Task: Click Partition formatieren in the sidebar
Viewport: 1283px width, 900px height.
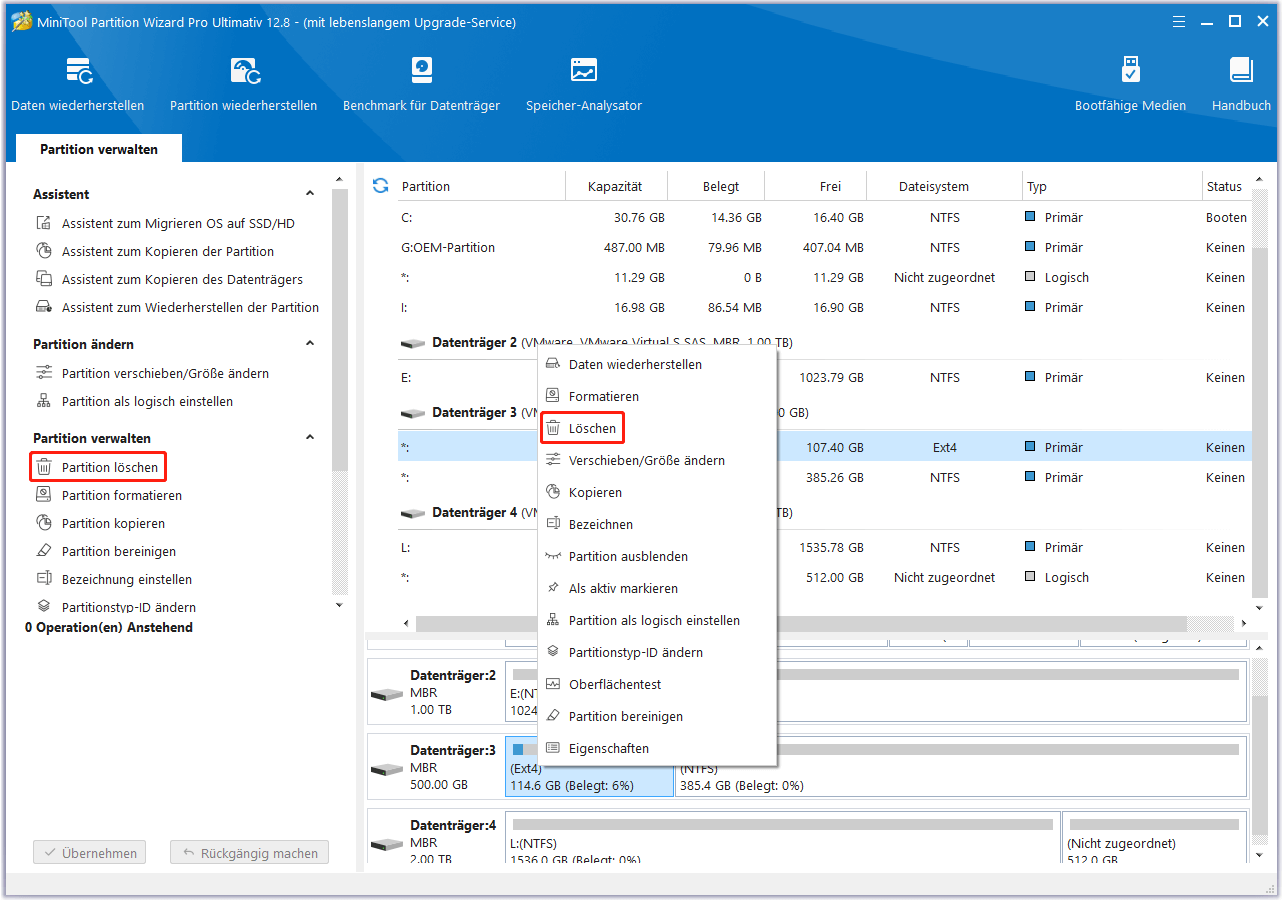Action: tap(109, 496)
